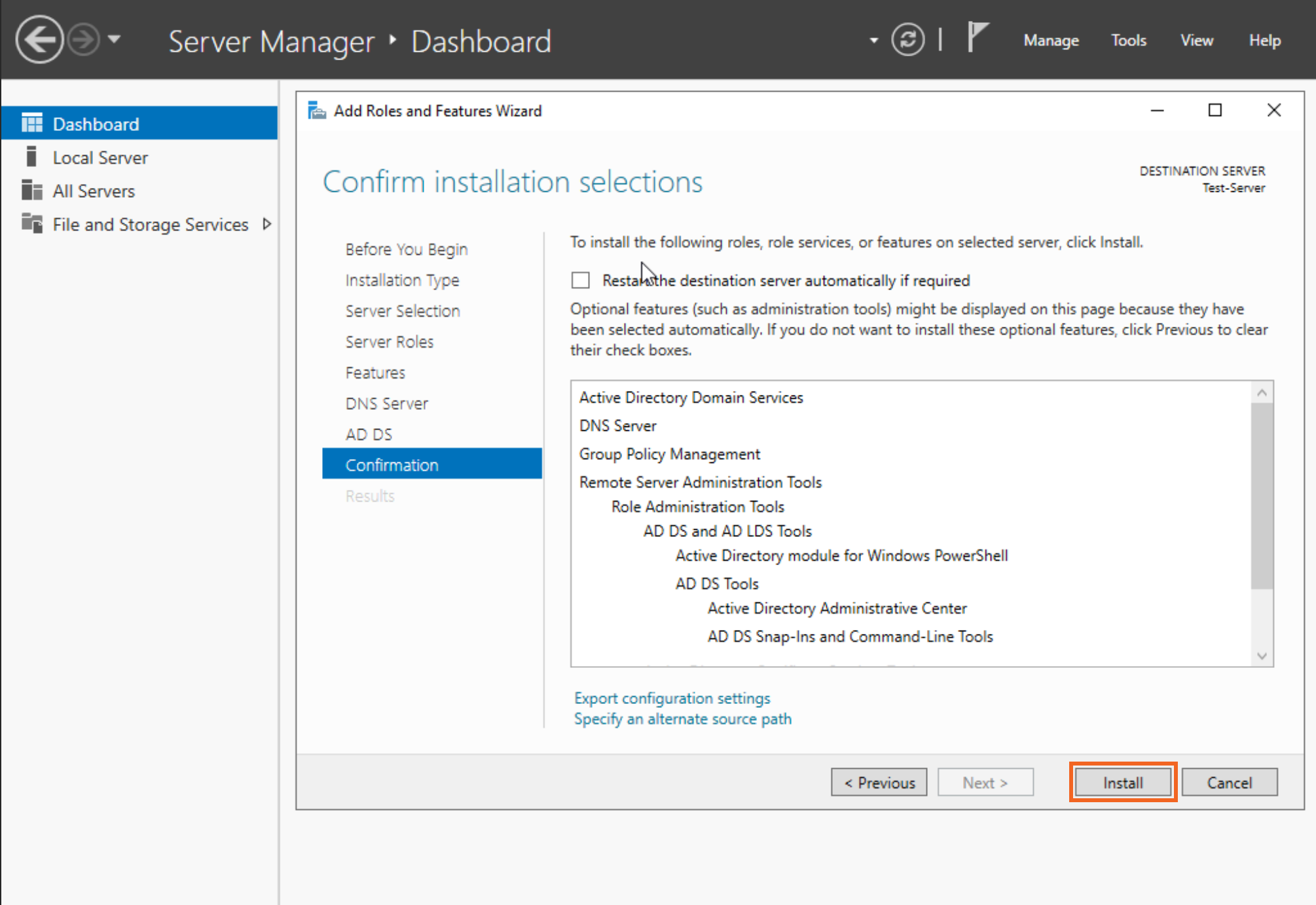Open the Tools menu
Viewport: 1316px width, 905px height.
click(1128, 40)
